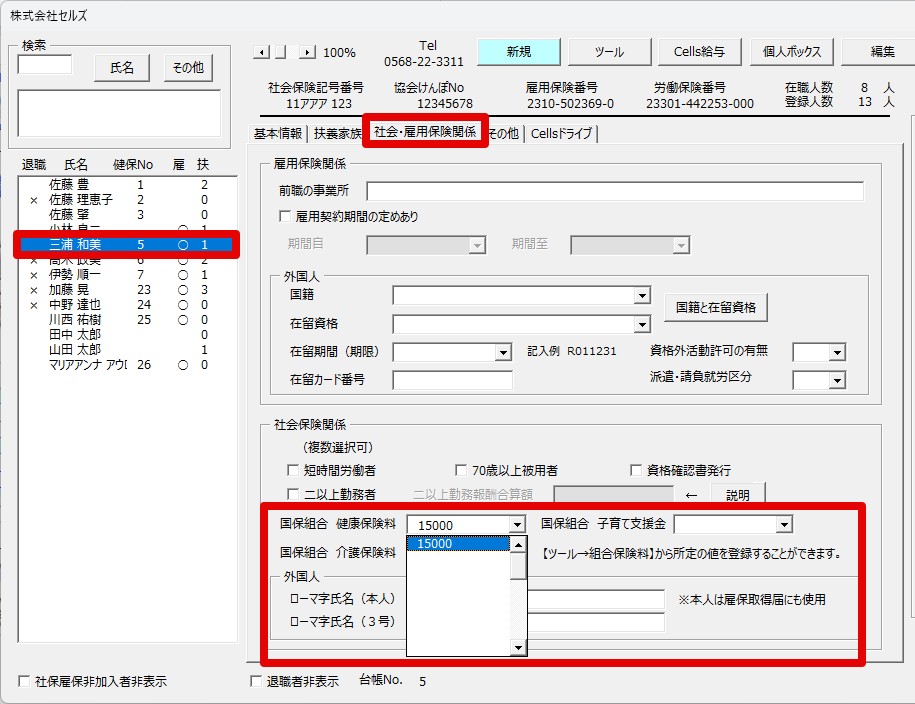This screenshot has width=915, height=704.
Task: Switch to the その他 tab
Action: (x=504, y=134)
